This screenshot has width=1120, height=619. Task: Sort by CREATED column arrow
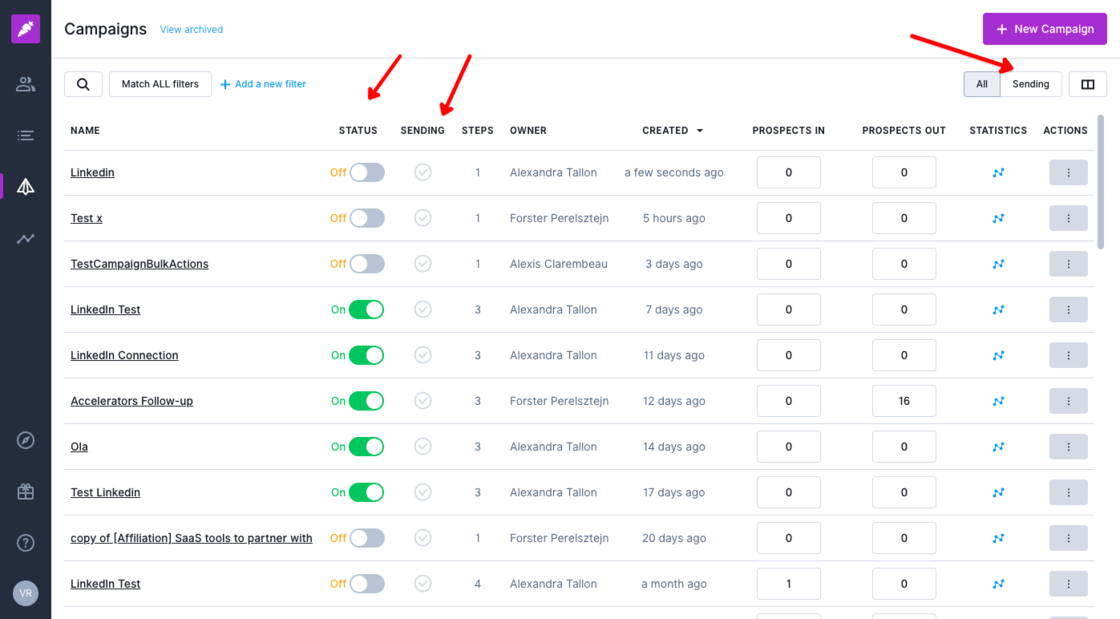[x=700, y=131]
